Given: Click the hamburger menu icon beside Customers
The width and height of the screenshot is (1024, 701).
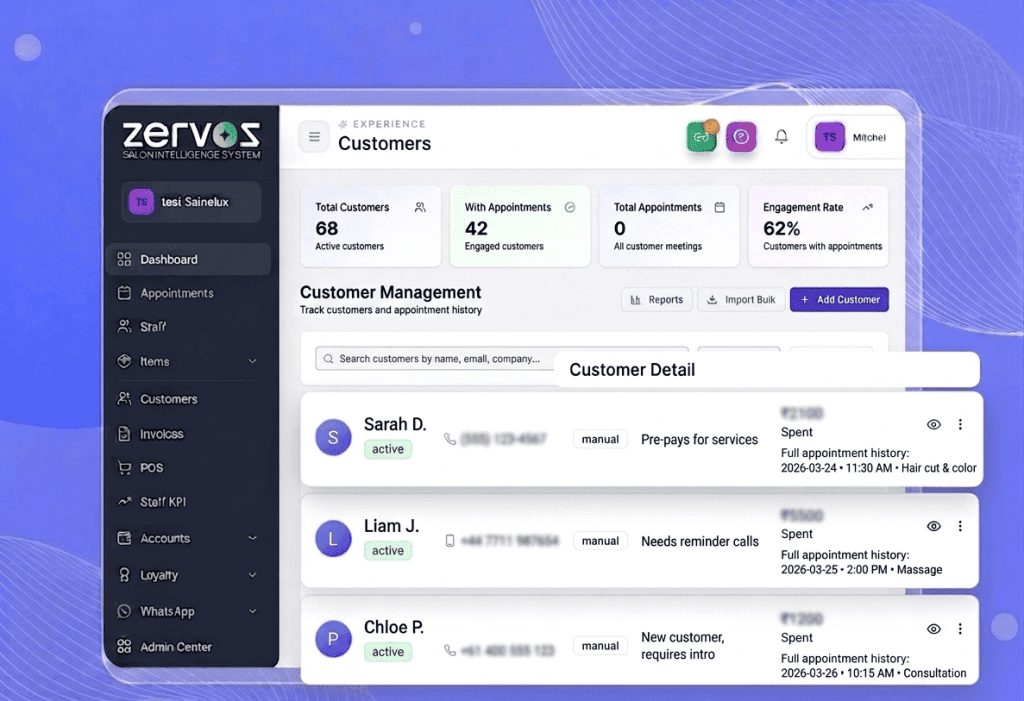Looking at the screenshot, I should click(x=314, y=137).
